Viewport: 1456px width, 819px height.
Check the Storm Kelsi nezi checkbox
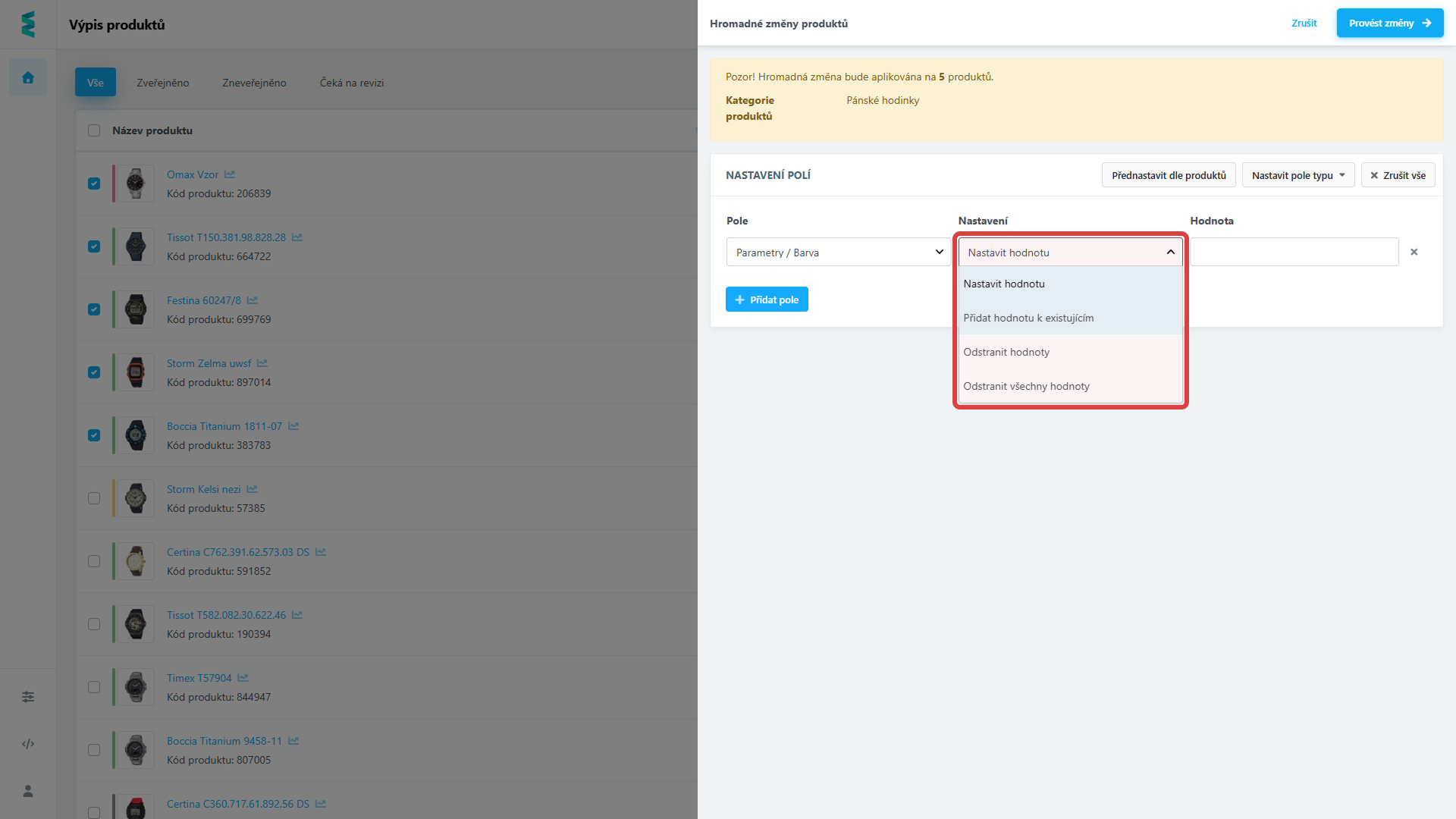94,498
